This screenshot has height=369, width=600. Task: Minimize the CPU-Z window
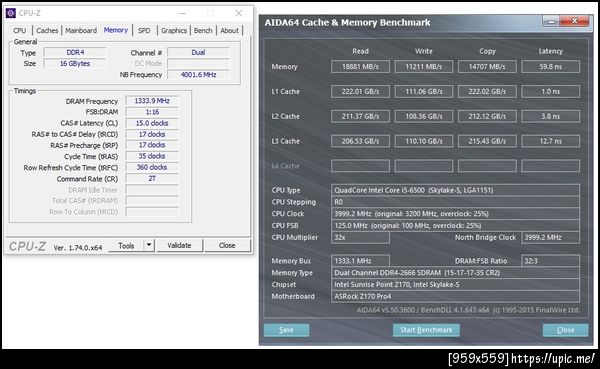coord(183,13)
